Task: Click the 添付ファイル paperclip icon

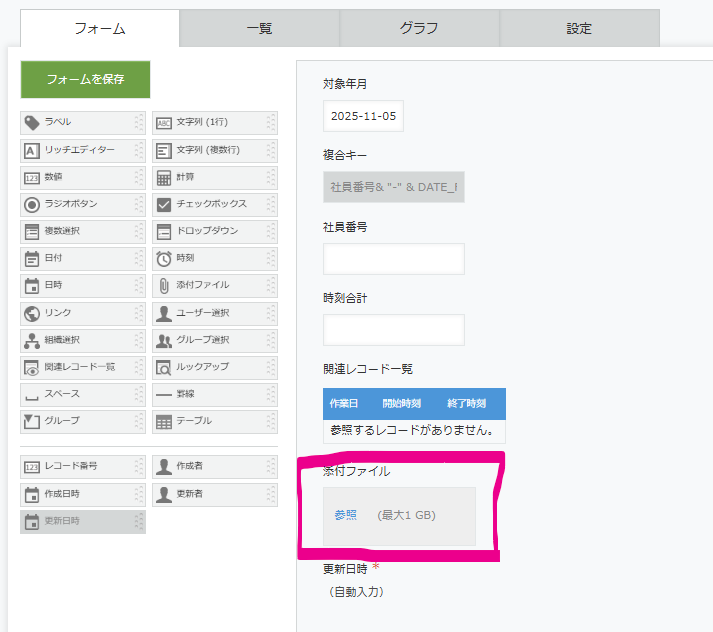Action: click(x=164, y=286)
